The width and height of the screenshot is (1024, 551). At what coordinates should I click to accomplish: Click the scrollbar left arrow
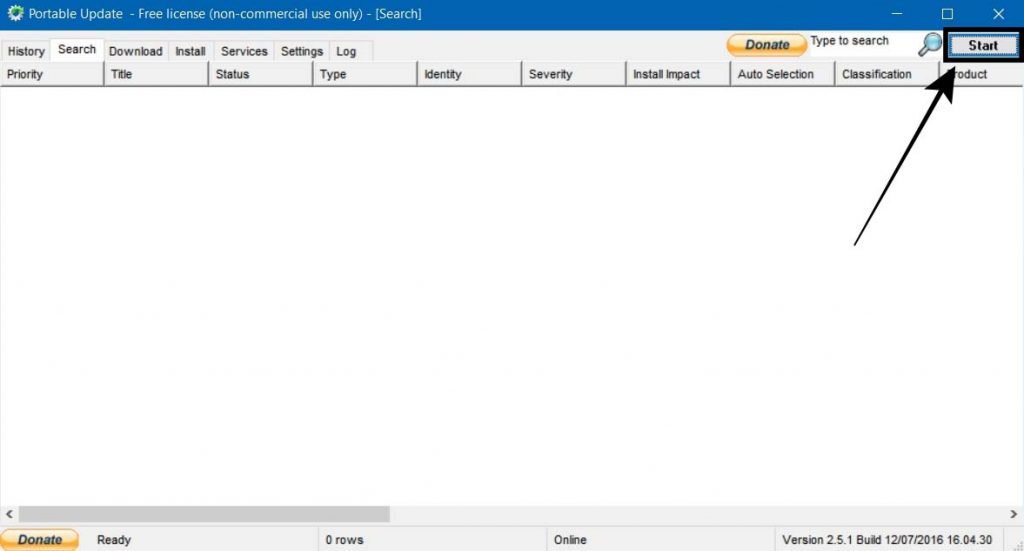point(9,514)
